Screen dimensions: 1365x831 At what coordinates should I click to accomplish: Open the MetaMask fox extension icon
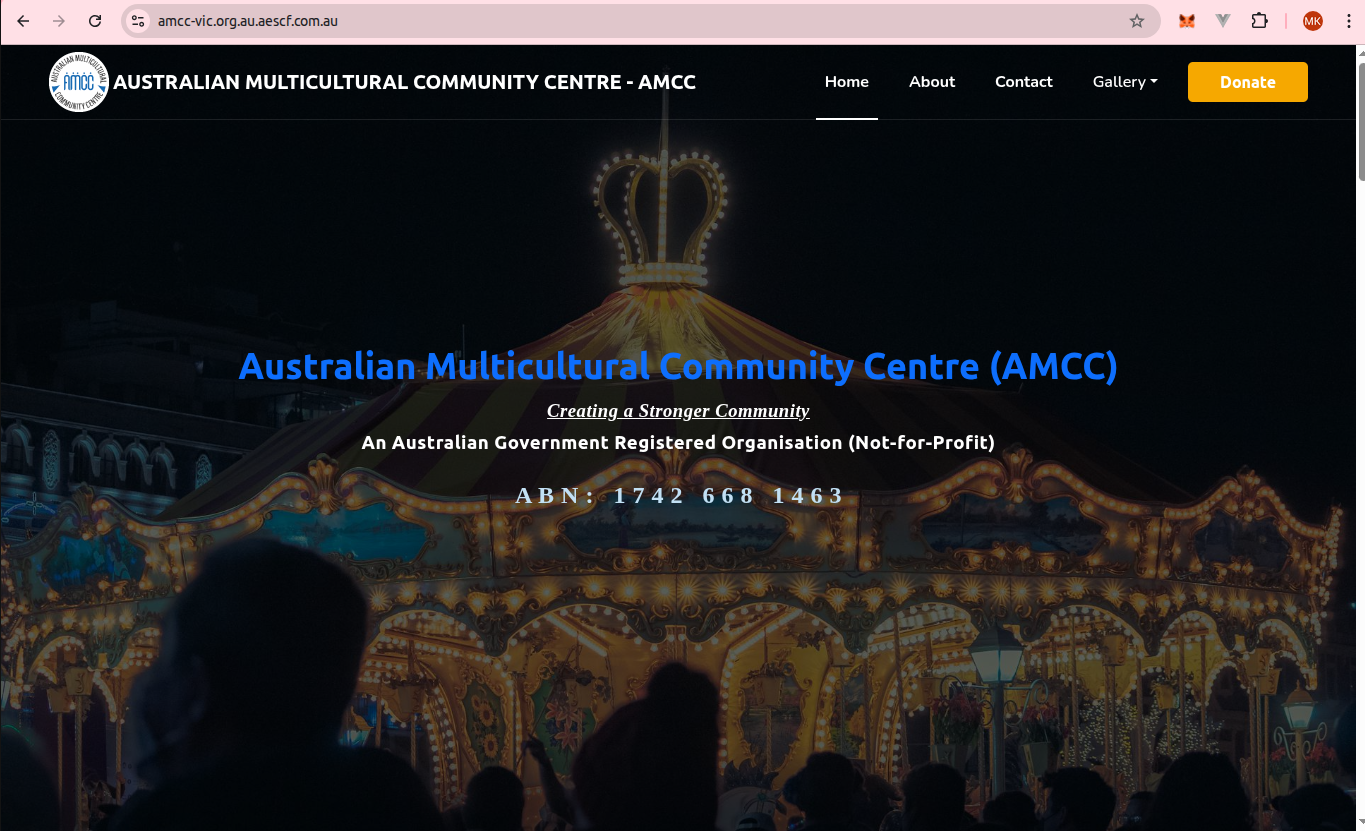pos(1187,21)
